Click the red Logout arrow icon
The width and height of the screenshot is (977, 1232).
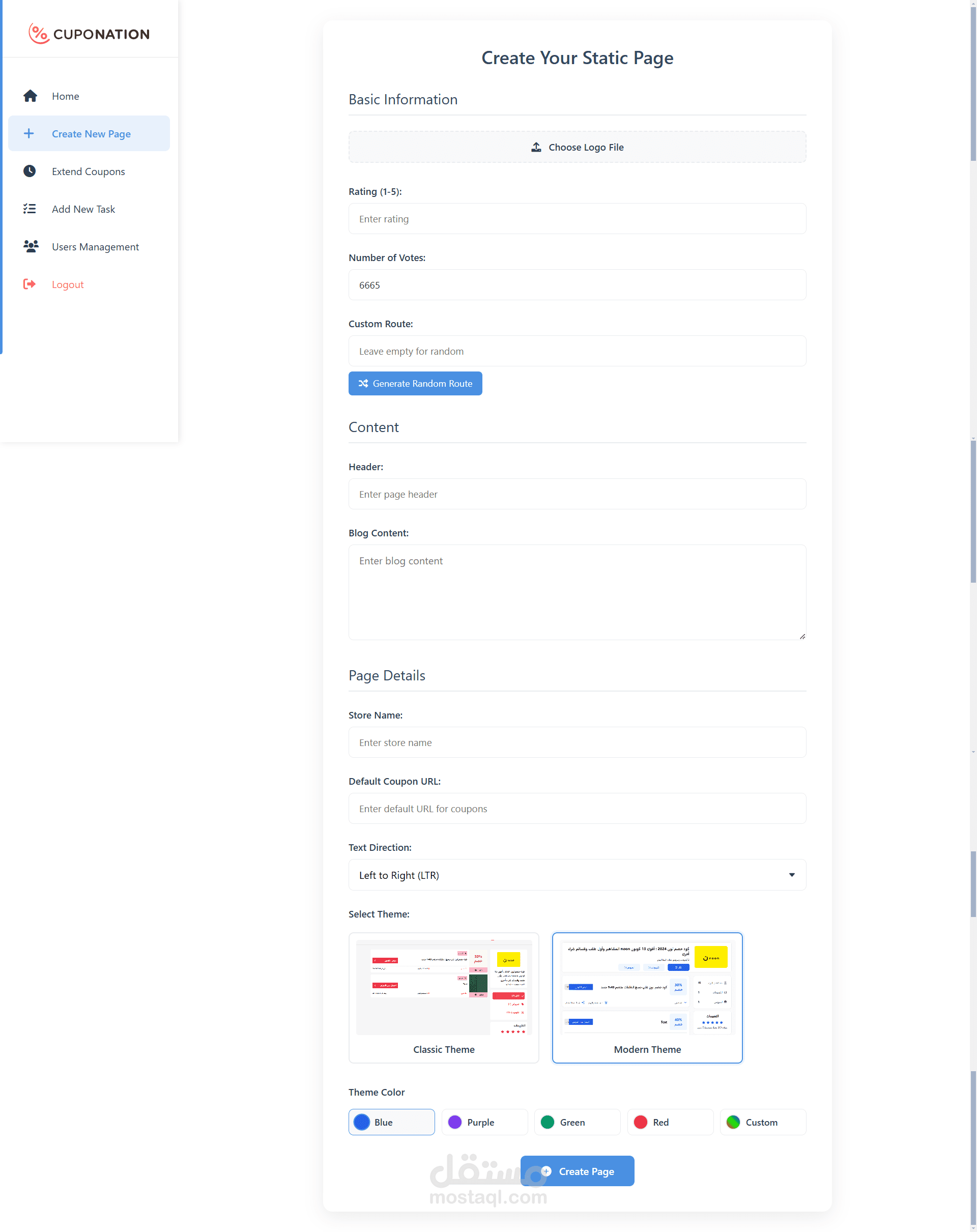tap(30, 284)
